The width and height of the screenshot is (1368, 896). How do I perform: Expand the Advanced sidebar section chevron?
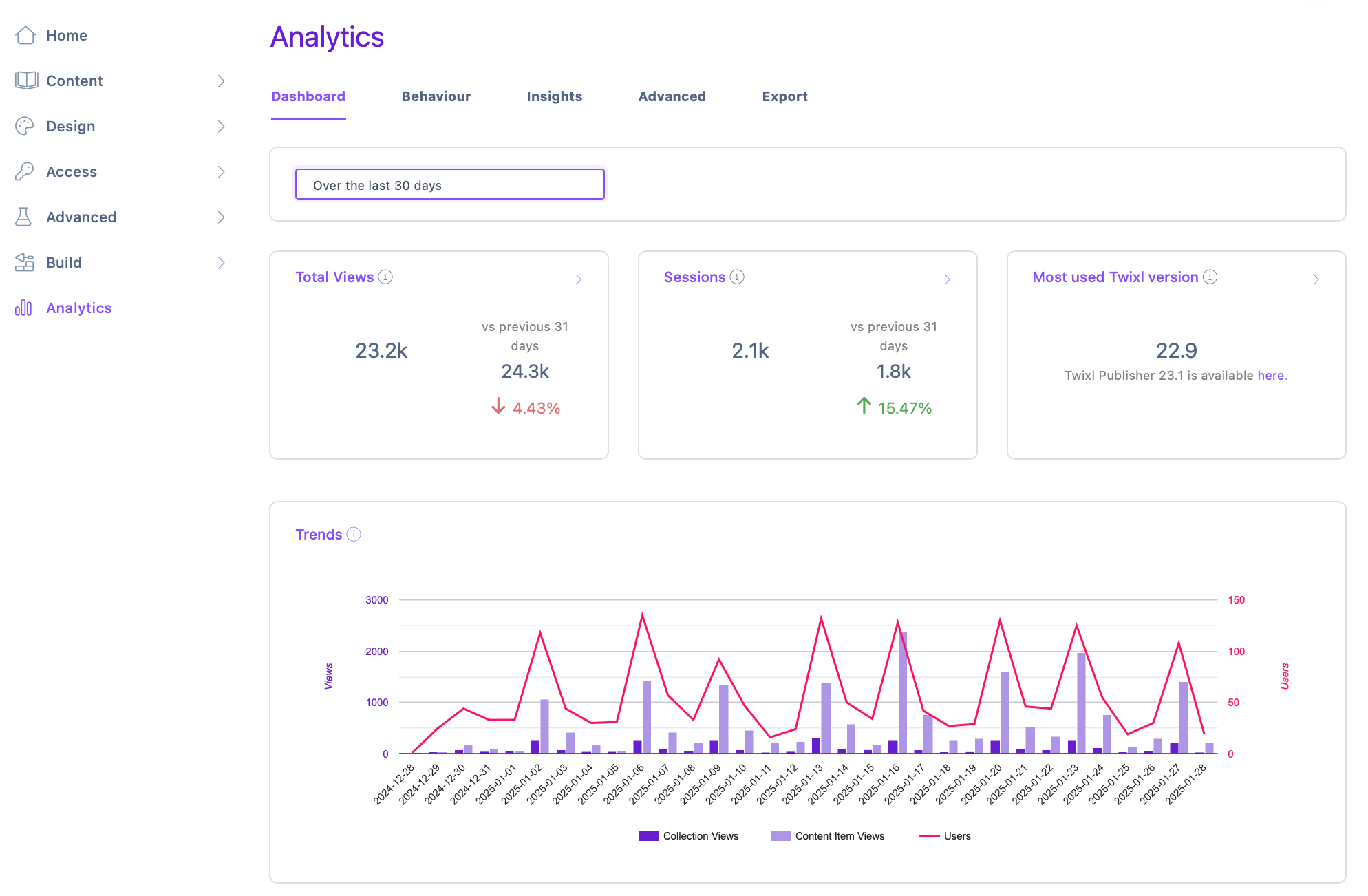(x=222, y=217)
